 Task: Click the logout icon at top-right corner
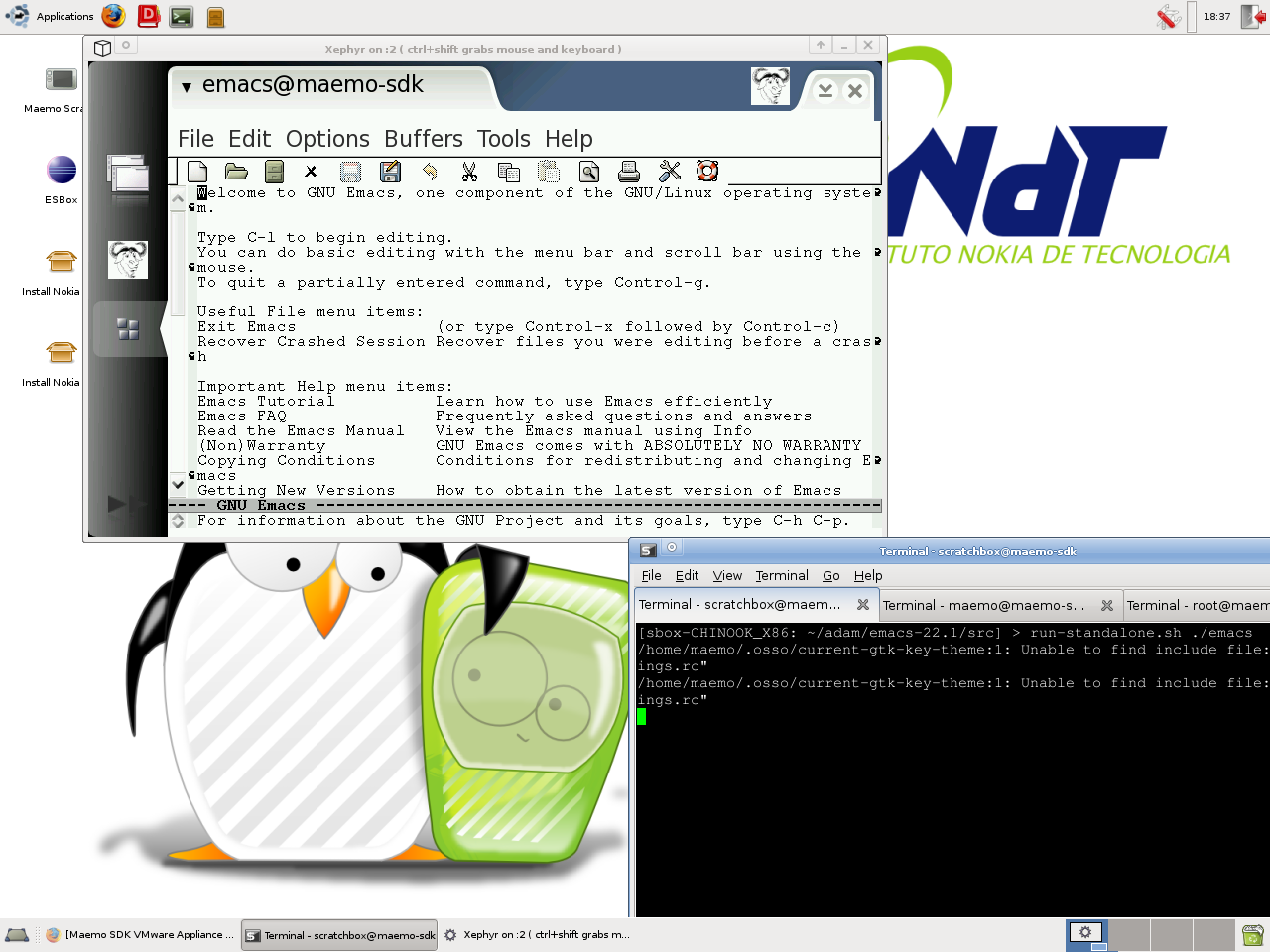1254,16
